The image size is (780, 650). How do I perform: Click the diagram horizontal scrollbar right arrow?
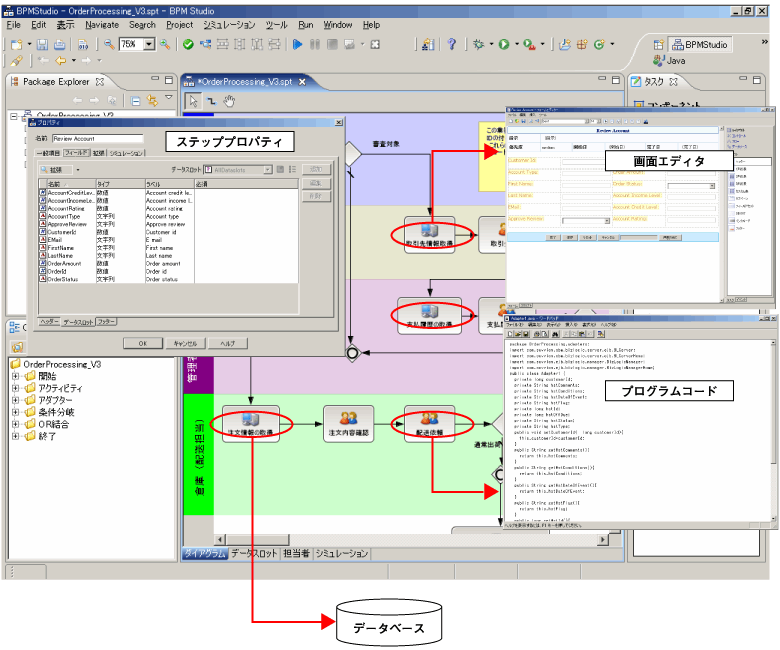(603, 540)
